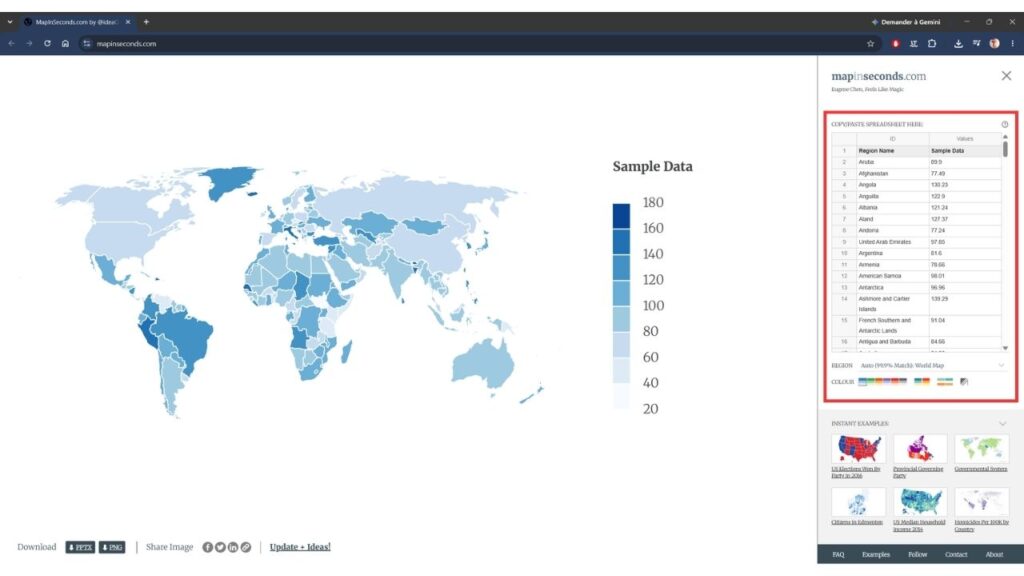Share image via Facebook icon

pos(208,547)
